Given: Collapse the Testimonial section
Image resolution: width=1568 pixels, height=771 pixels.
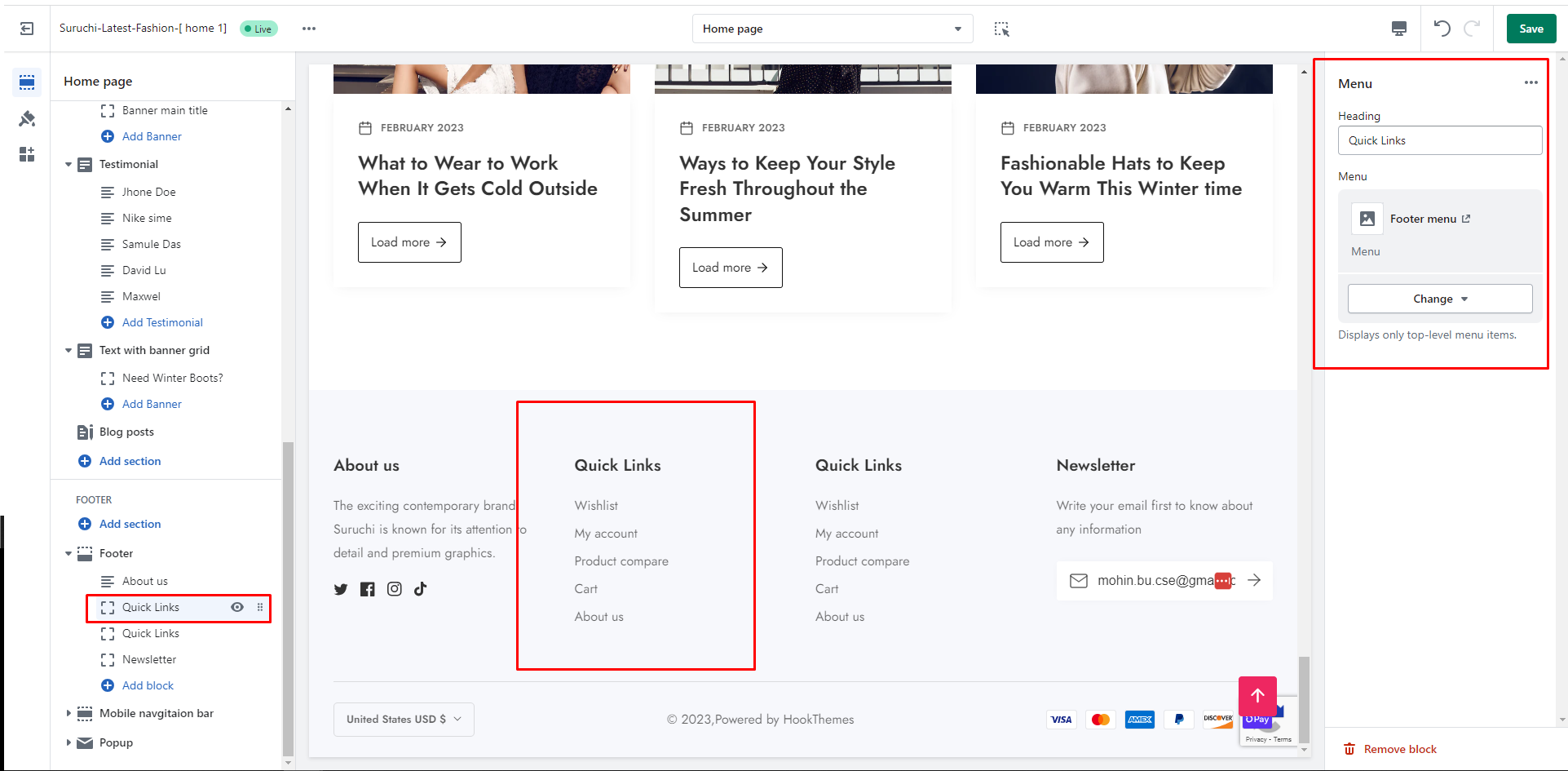Looking at the screenshot, I should (68, 165).
